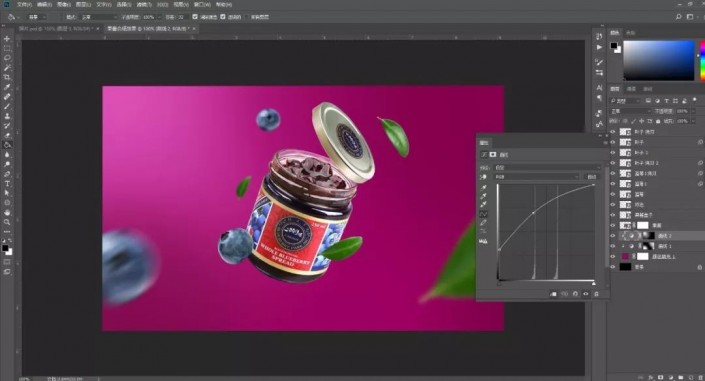Open the layer blending mode dropdown
Viewport: 705px width, 381px height.
630,111
